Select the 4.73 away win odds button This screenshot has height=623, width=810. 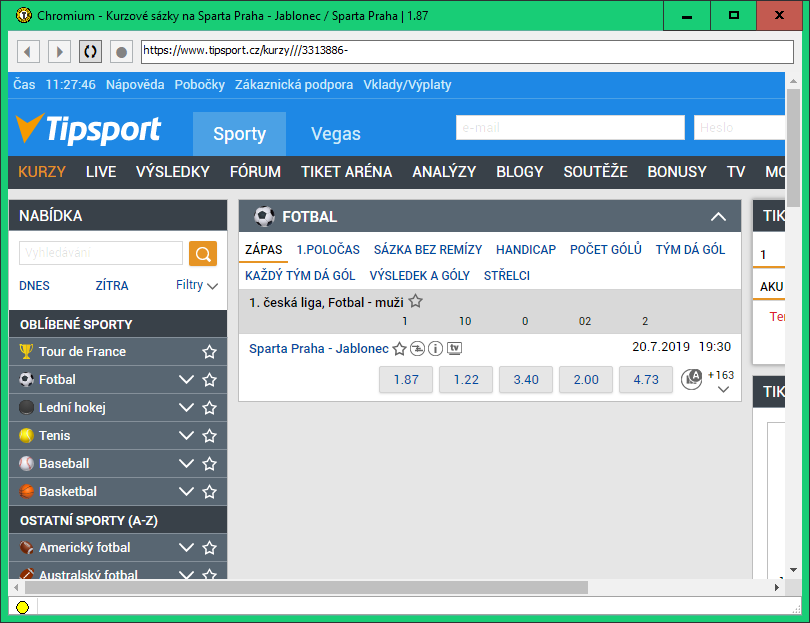click(646, 380)
